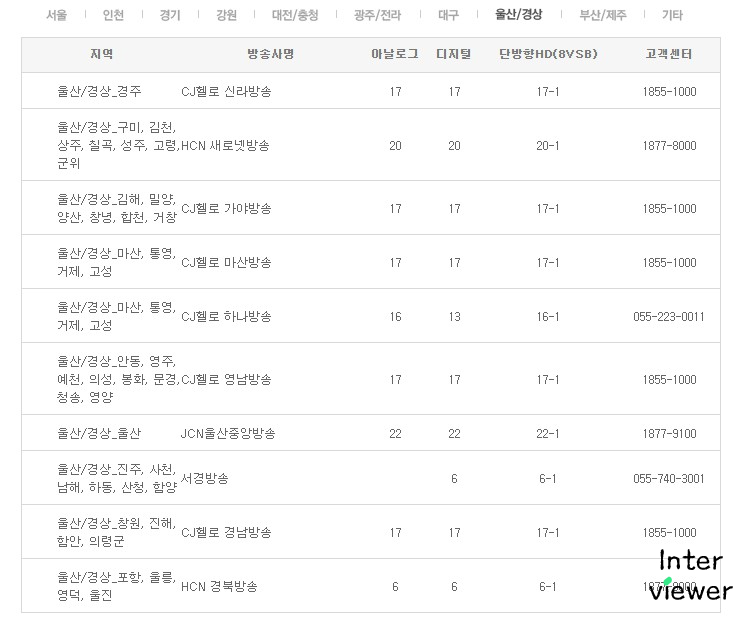Click the 1877-9100 customer center number
The height and width of the screenshot is (637, 750).
coord(669,434)
